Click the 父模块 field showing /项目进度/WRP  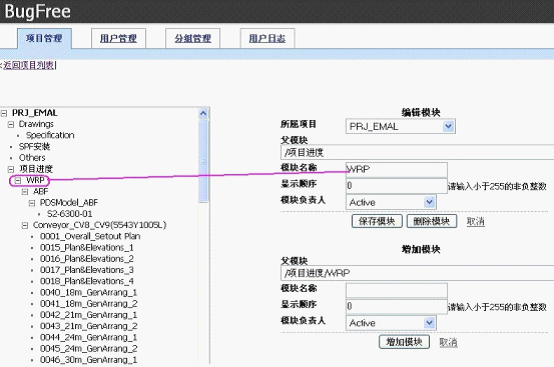pos(417,273)
